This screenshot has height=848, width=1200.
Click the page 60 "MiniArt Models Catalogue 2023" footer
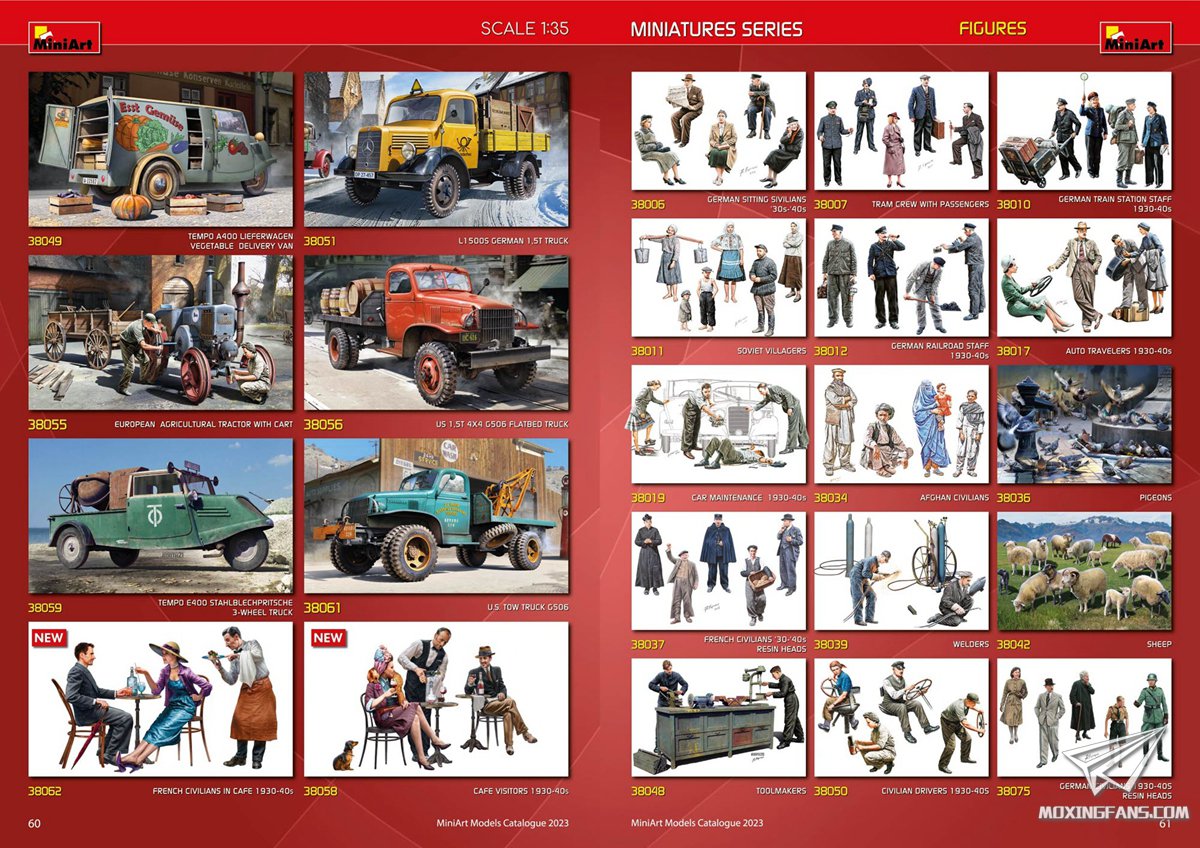[x=503, y=823]
